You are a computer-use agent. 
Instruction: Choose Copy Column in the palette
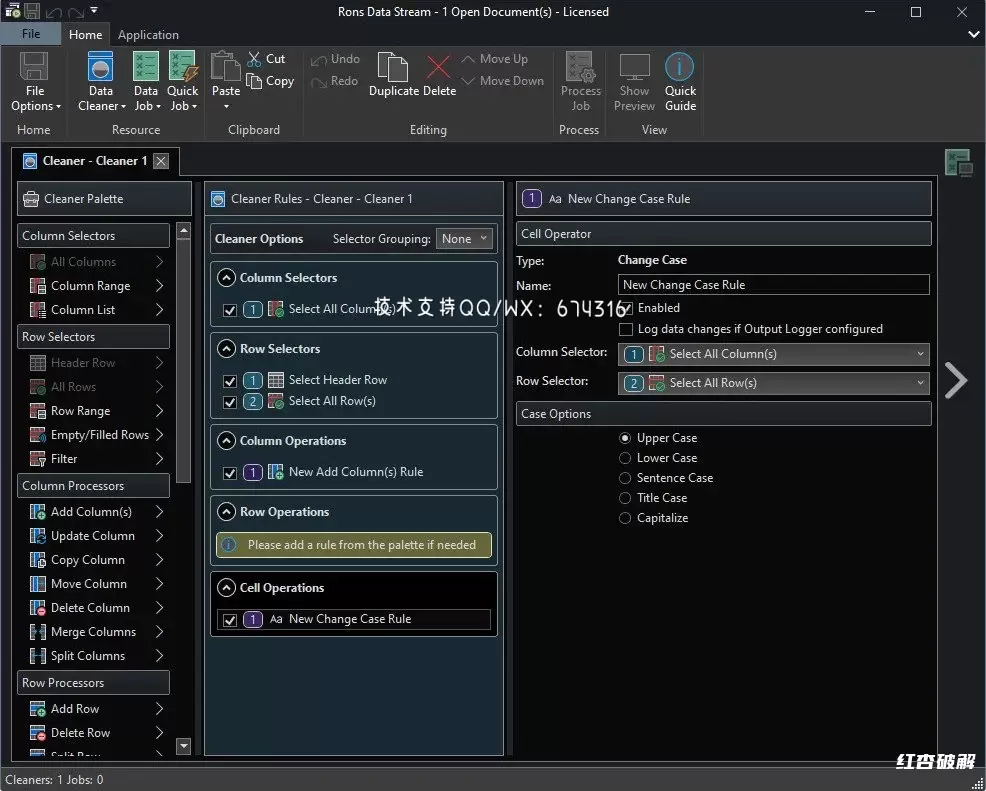[x=96, y=560]
